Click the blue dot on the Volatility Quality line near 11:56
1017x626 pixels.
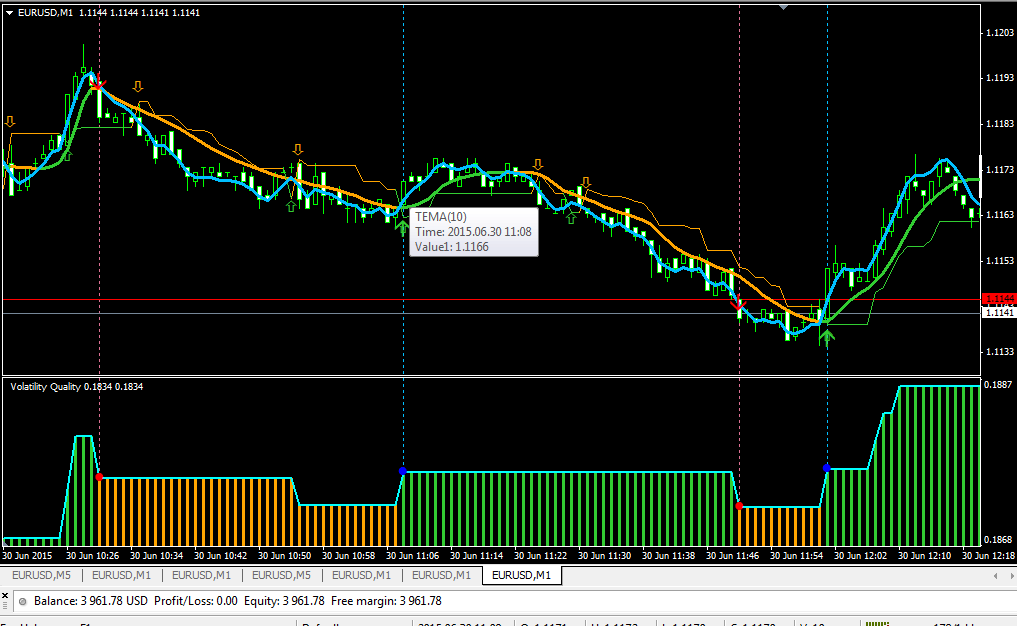pos(826,468)
